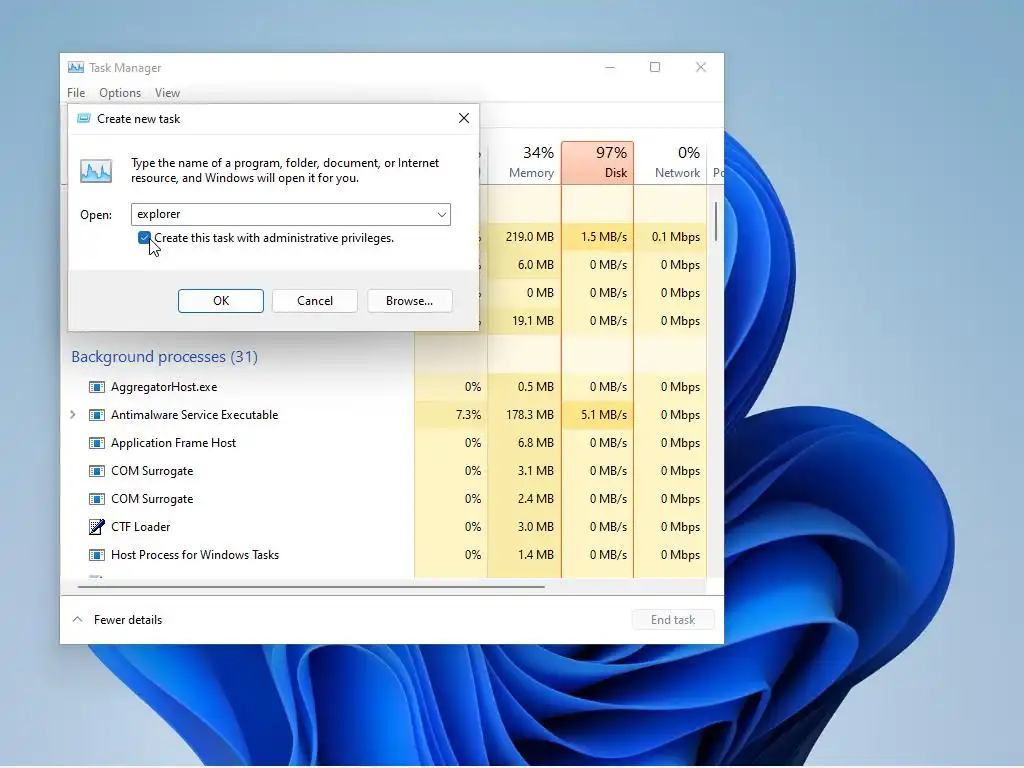
Task: Select CTF Loader process name
Action: click(140, 526)
